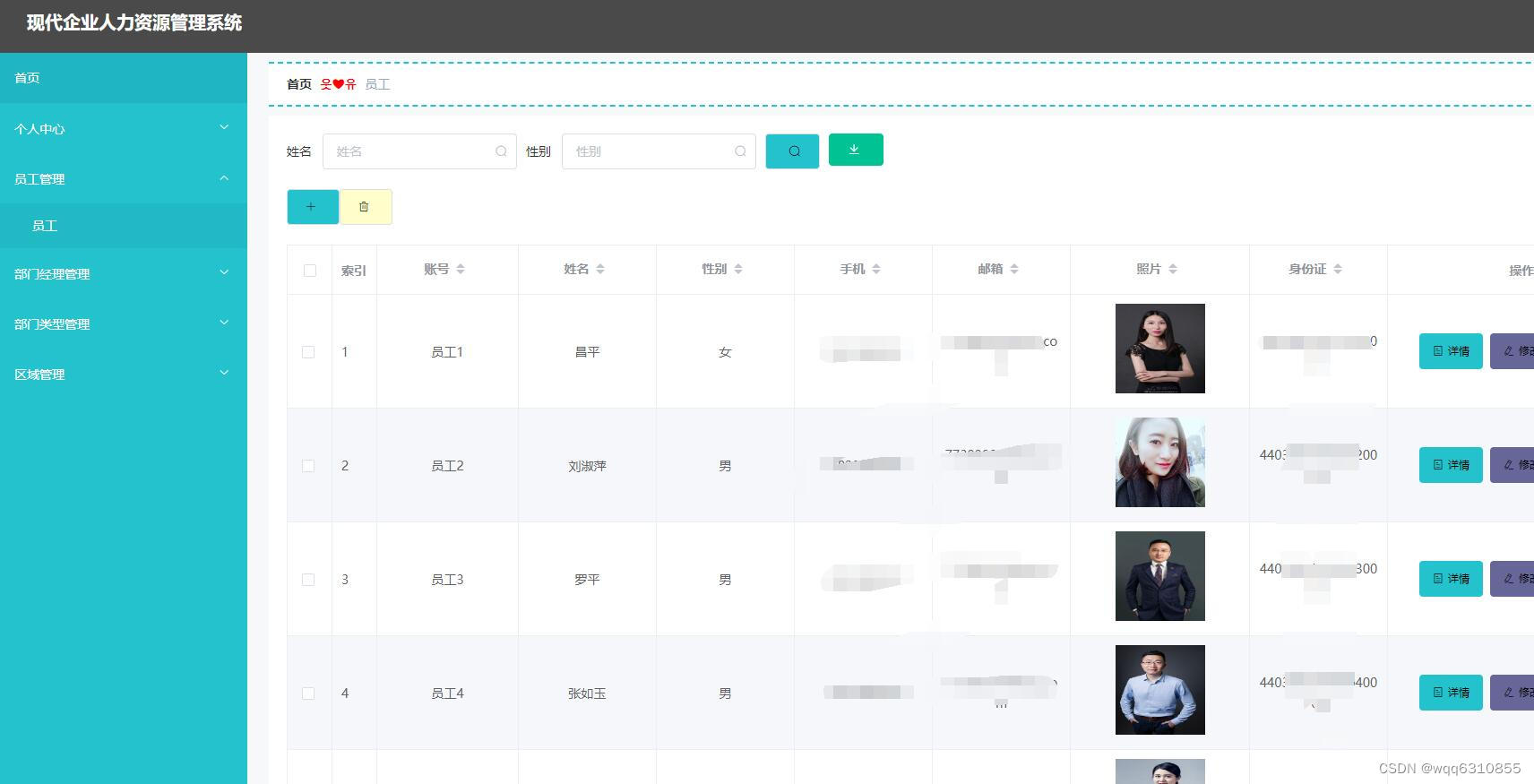The width and height of the screenshot is (1534, 784).
Task: Sort by 账号 column arrows
Action: point(461,269)
